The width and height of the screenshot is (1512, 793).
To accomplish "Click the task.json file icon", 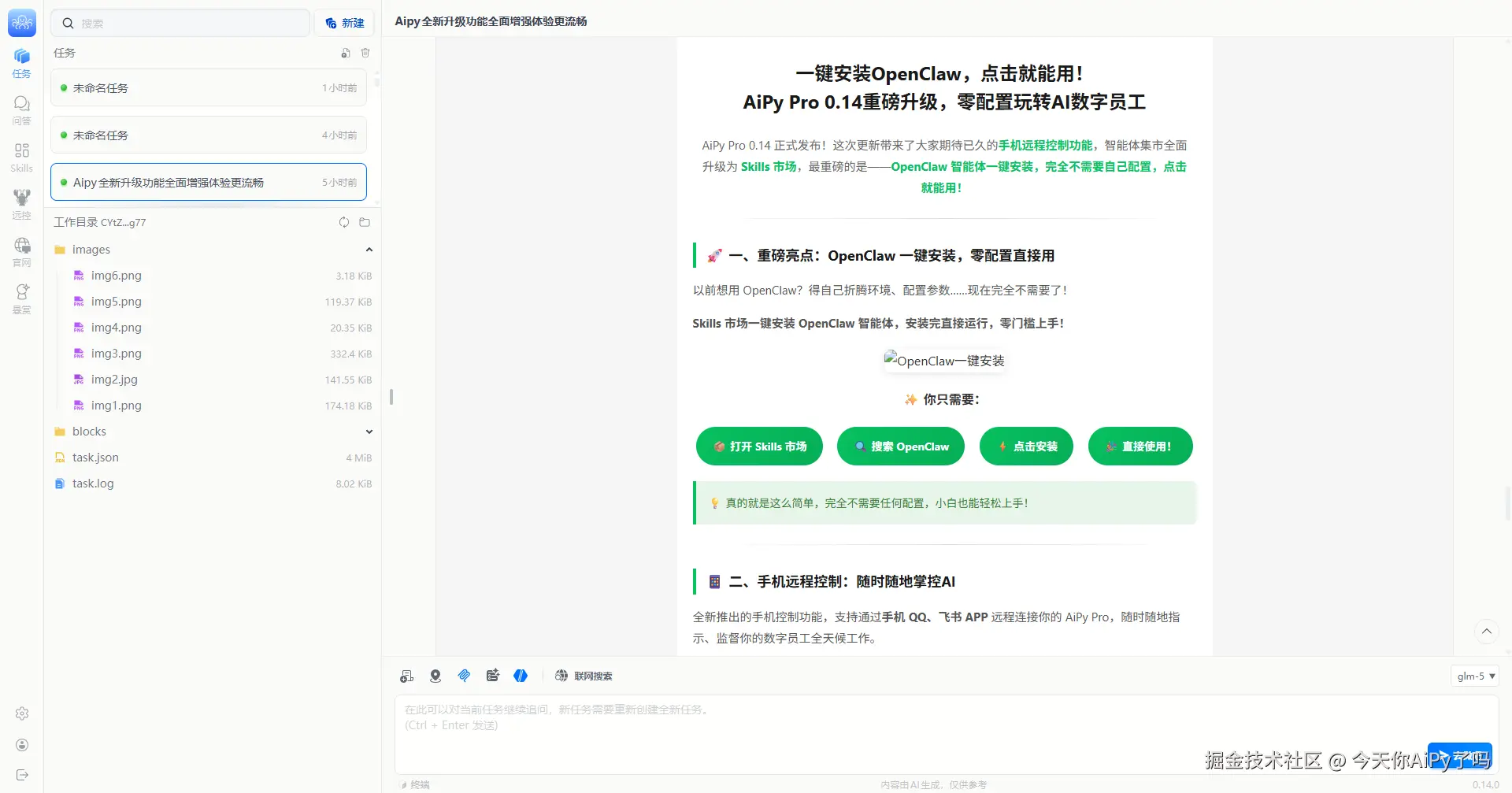I will (60, 458).
